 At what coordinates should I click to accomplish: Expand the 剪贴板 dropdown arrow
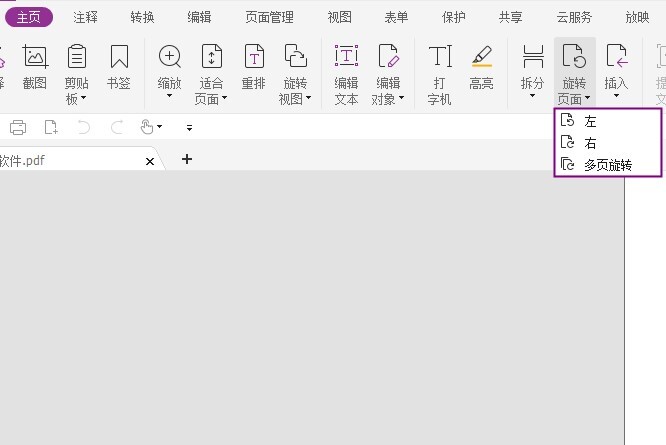coord(84,98)
